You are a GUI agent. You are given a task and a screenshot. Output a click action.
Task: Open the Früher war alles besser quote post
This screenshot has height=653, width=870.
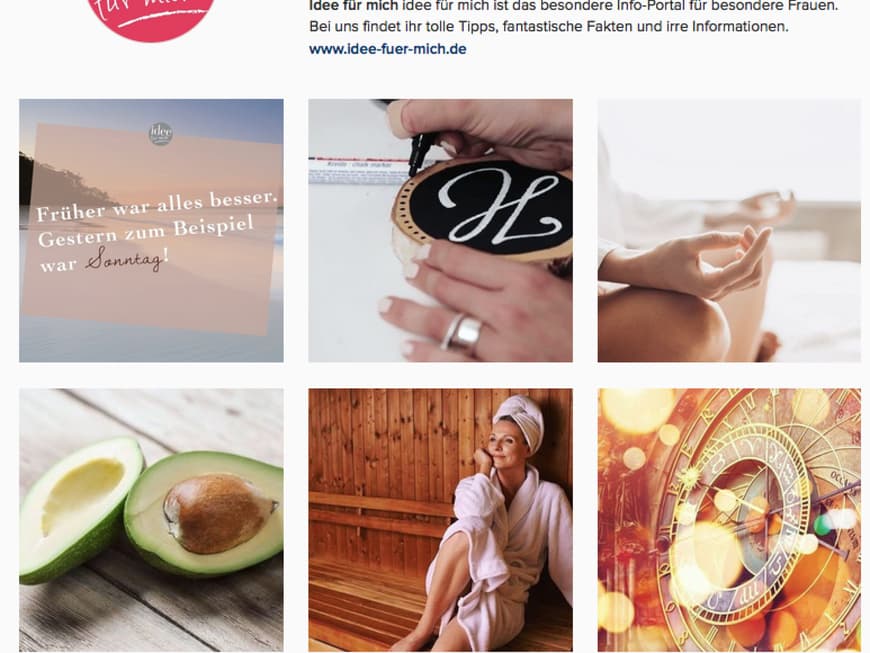pyautogui.click(x=151, y=231)
